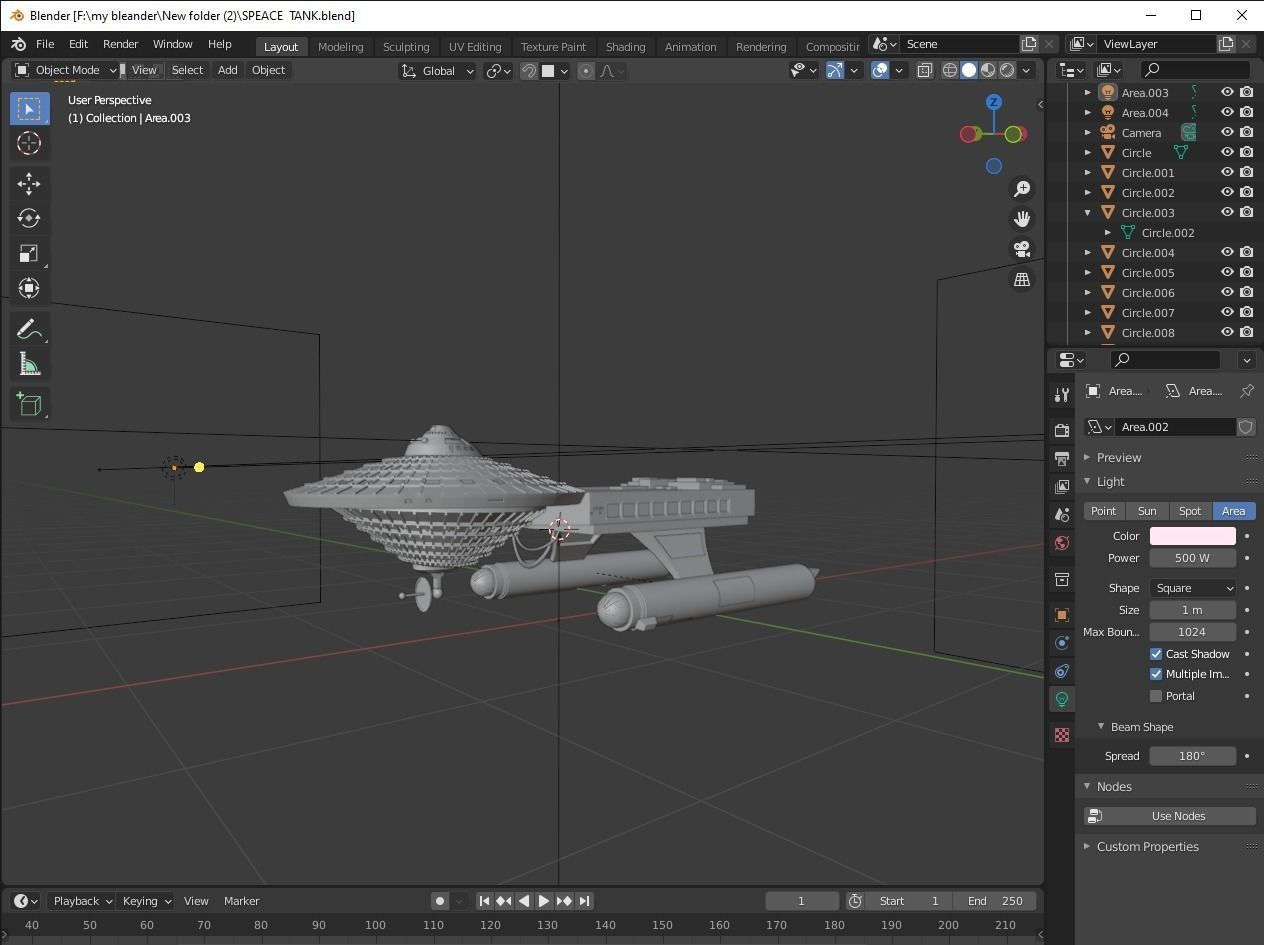
Task: Open the Add menu in viewport header
Action: [227, 70]
